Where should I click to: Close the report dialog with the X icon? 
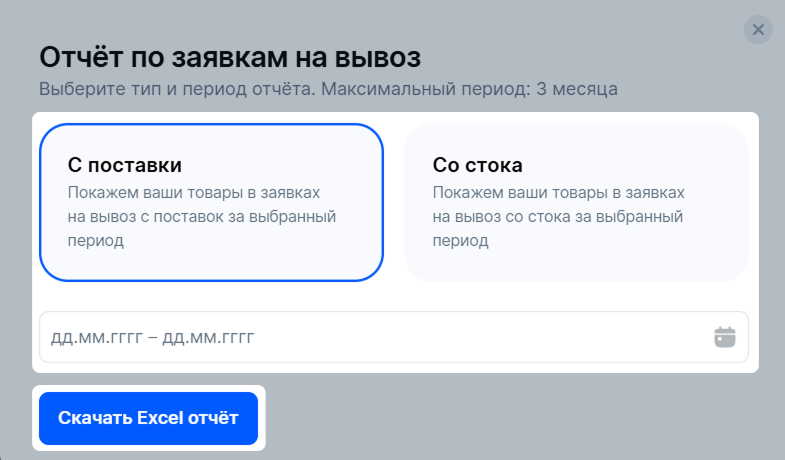click(x=758, y=30)
